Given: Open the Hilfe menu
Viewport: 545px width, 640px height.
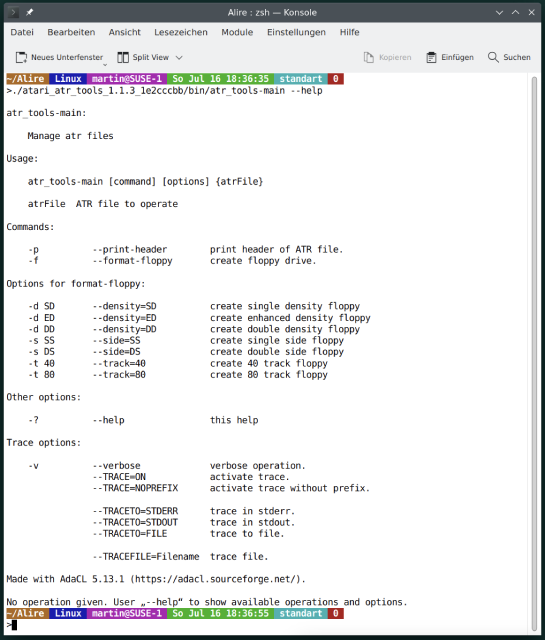Looking at the screenshot, I should [x=349, y=32].
